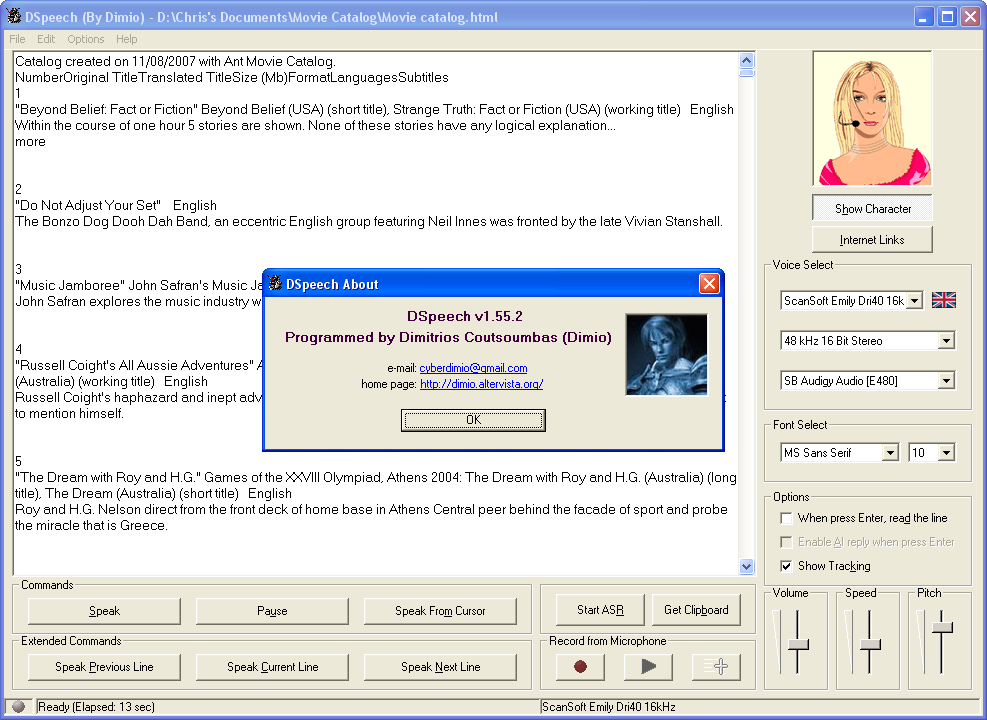Open the MS Sans Serif font dropdown
The width and height of the screenshot is (987, 720).
click(x=890, y=453)
